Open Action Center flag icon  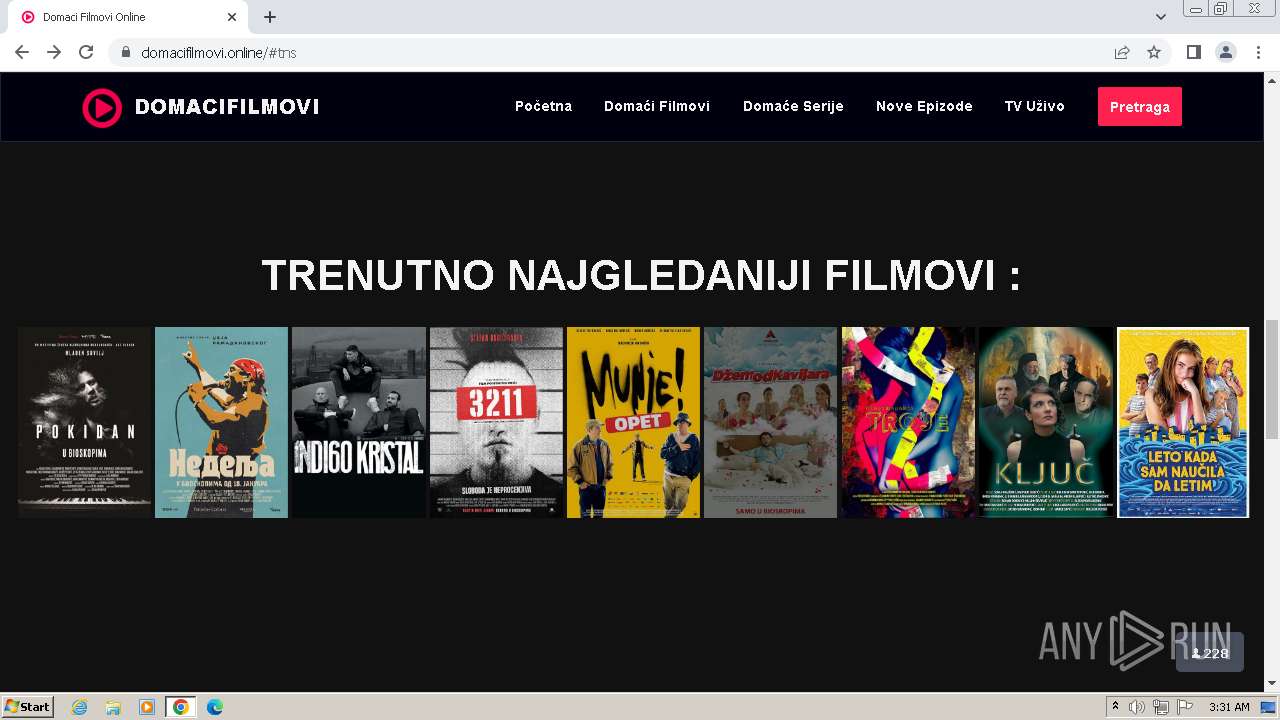(x=1185, y=707)
